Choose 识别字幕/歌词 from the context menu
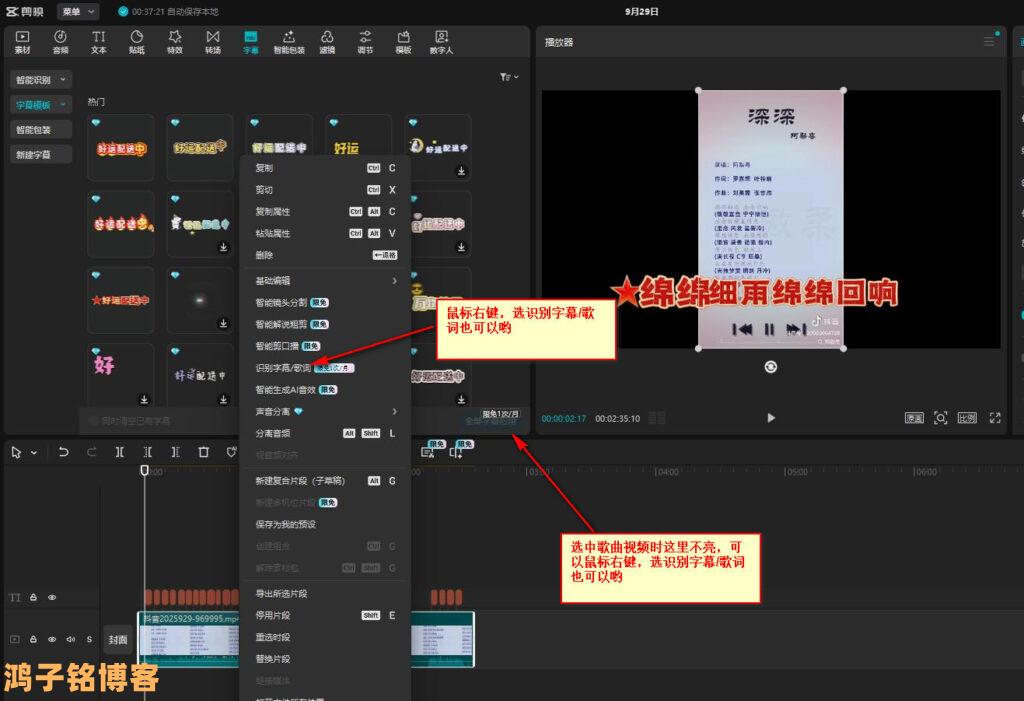Image resolution: width=1024 pixels, height=701 pixels. pyautogui.click(x=283, y=368)
